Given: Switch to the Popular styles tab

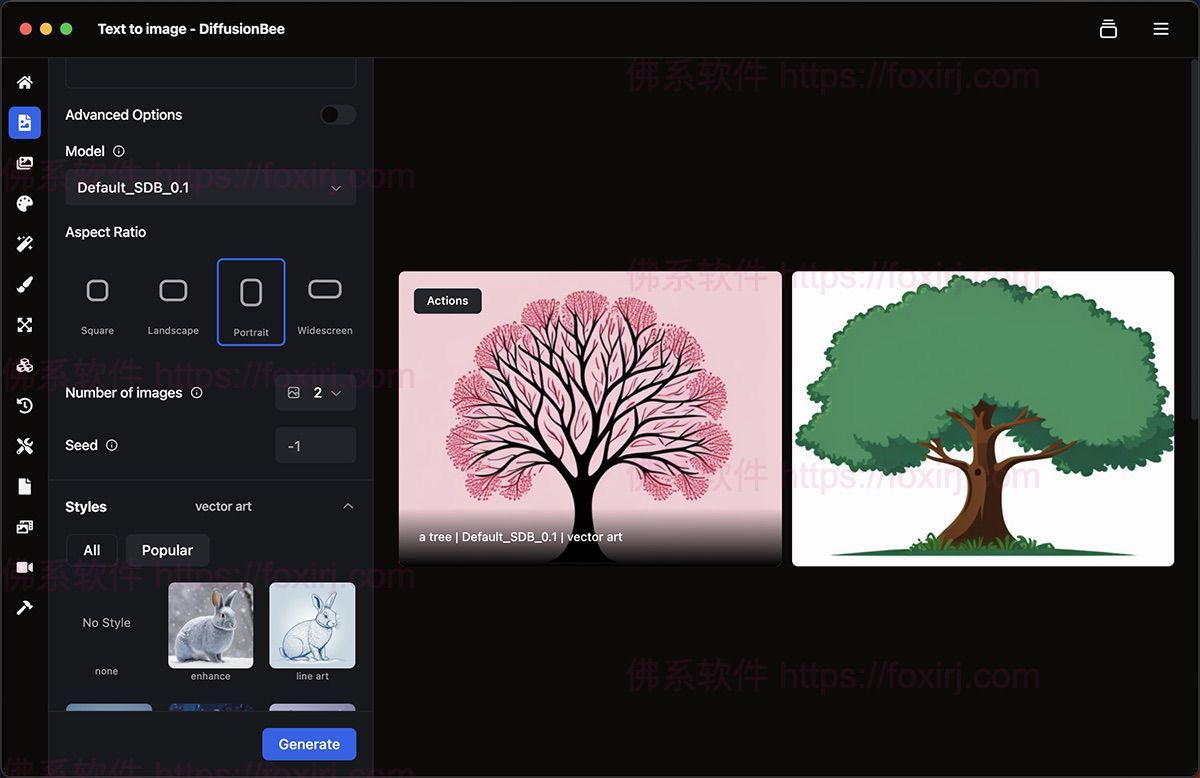Looking at the screenshot, I should pos(167,550).
